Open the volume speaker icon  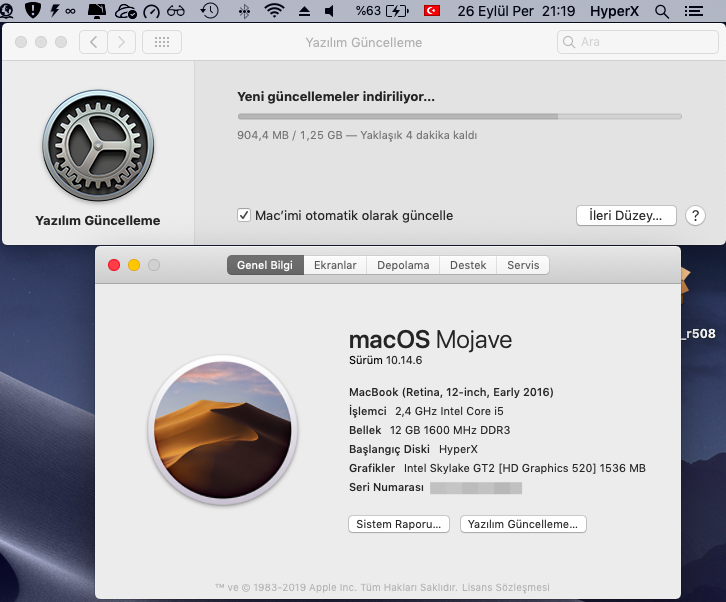click(x=331, y=12)
